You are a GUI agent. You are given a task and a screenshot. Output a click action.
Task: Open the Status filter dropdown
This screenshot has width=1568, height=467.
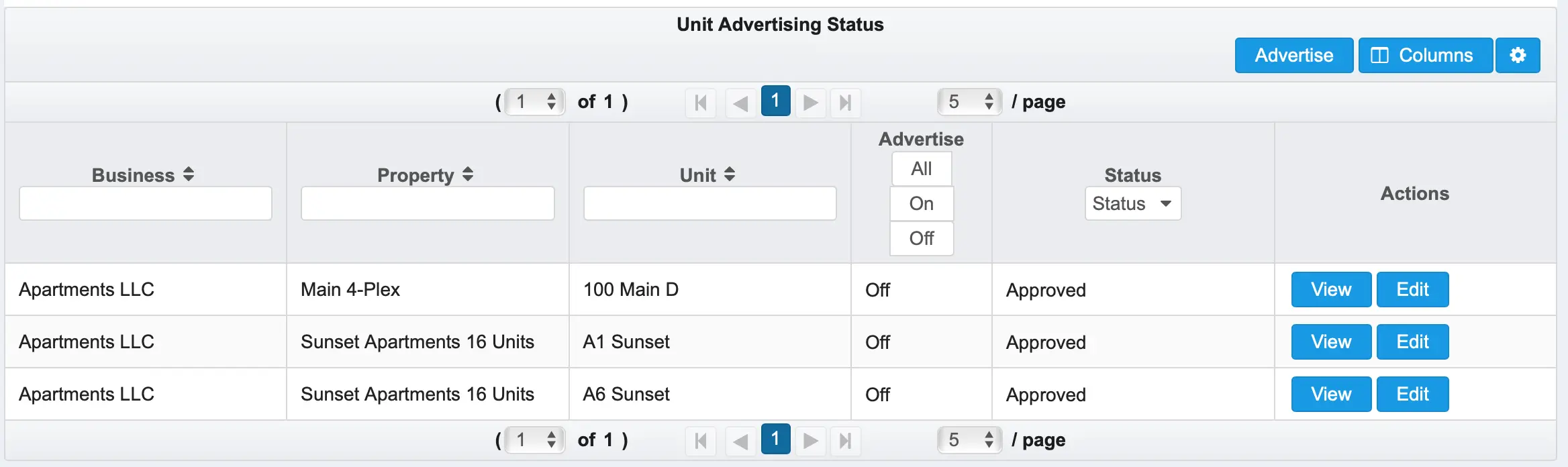pos(1132,203)
